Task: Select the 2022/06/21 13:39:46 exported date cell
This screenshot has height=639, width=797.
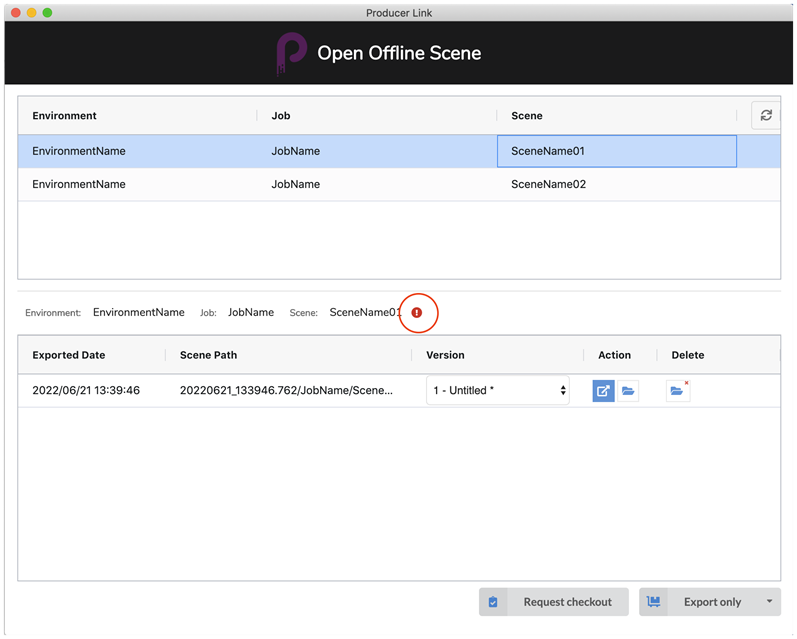Action: tap(86, 391)
